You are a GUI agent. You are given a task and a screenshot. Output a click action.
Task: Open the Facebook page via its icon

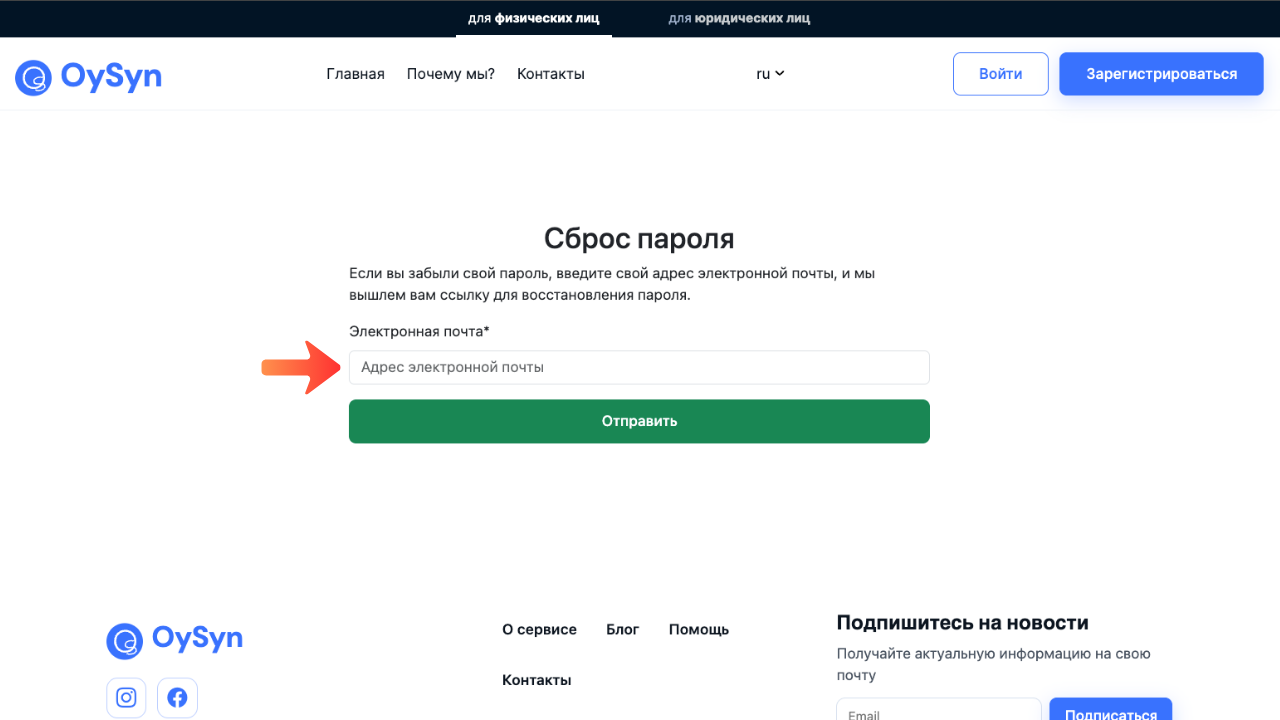(177, 697)
